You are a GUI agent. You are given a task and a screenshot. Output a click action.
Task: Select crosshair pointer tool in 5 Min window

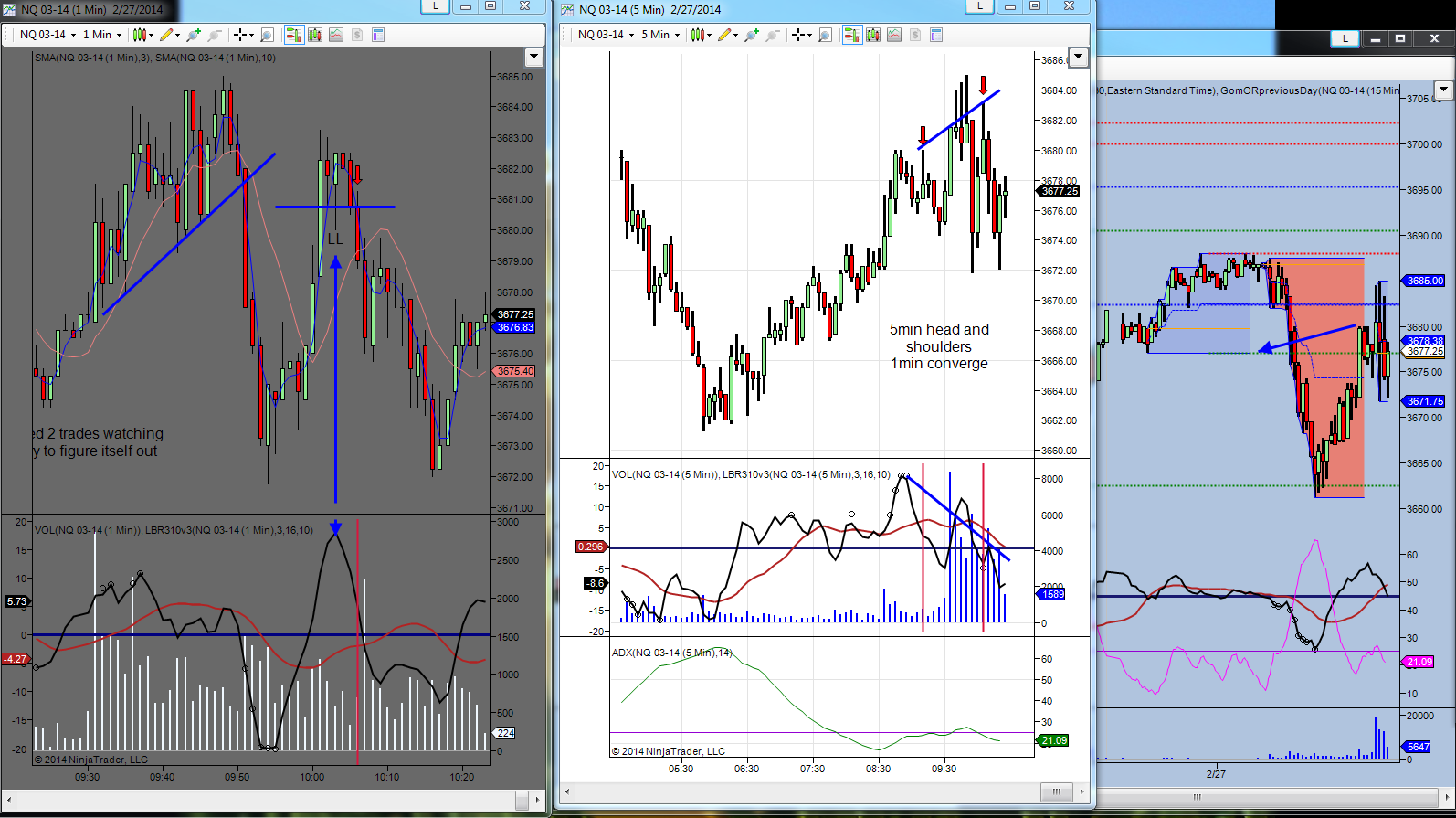[801, 35]
